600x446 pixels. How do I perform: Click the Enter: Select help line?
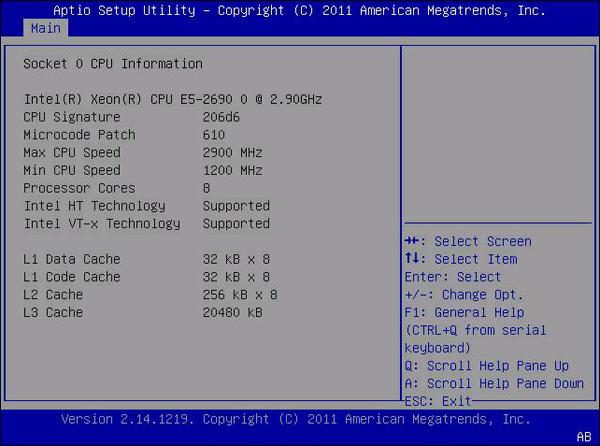453,277
